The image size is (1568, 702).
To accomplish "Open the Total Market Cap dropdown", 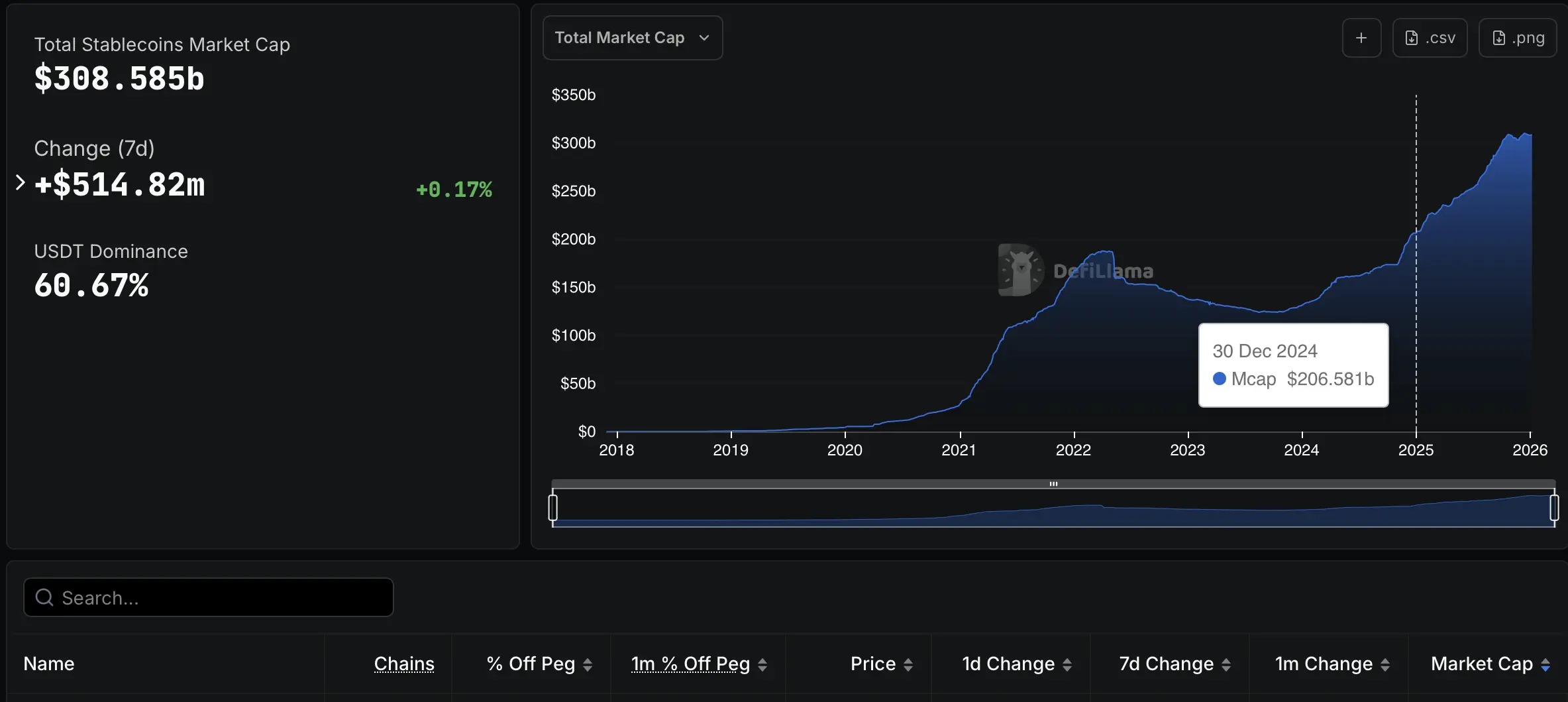I will [x=632, y=38].
